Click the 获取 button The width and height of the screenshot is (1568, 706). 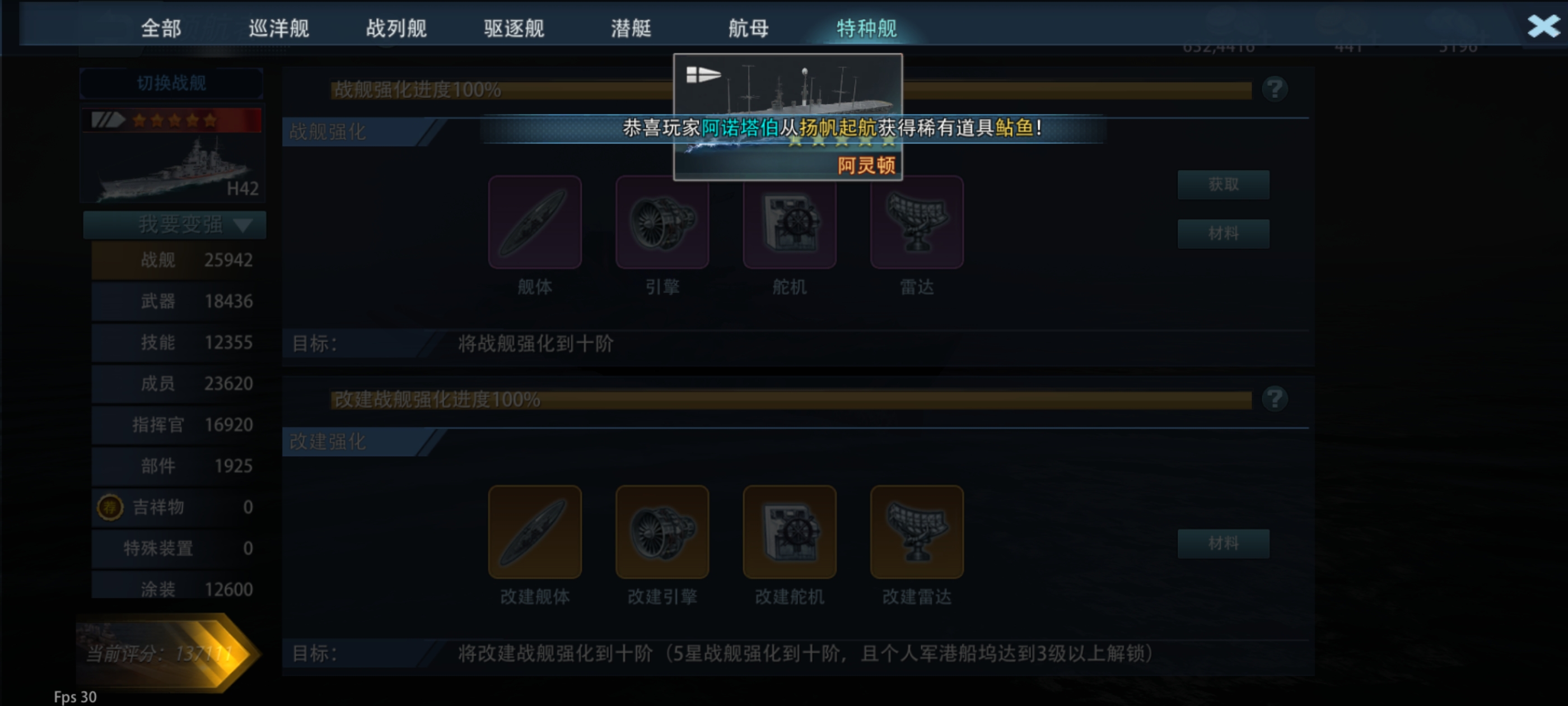pyautogui.click(x=1223, y=184)
